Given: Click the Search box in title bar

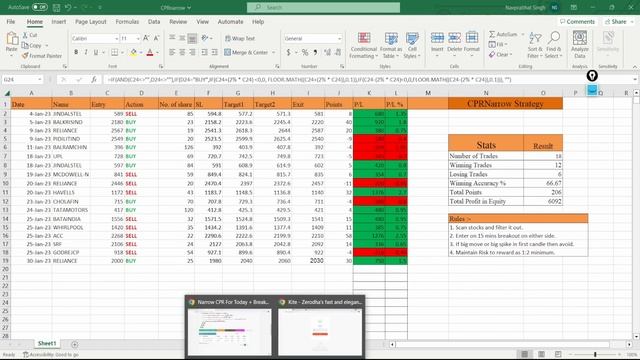Looking at the screenshot, I should (323, 7).
